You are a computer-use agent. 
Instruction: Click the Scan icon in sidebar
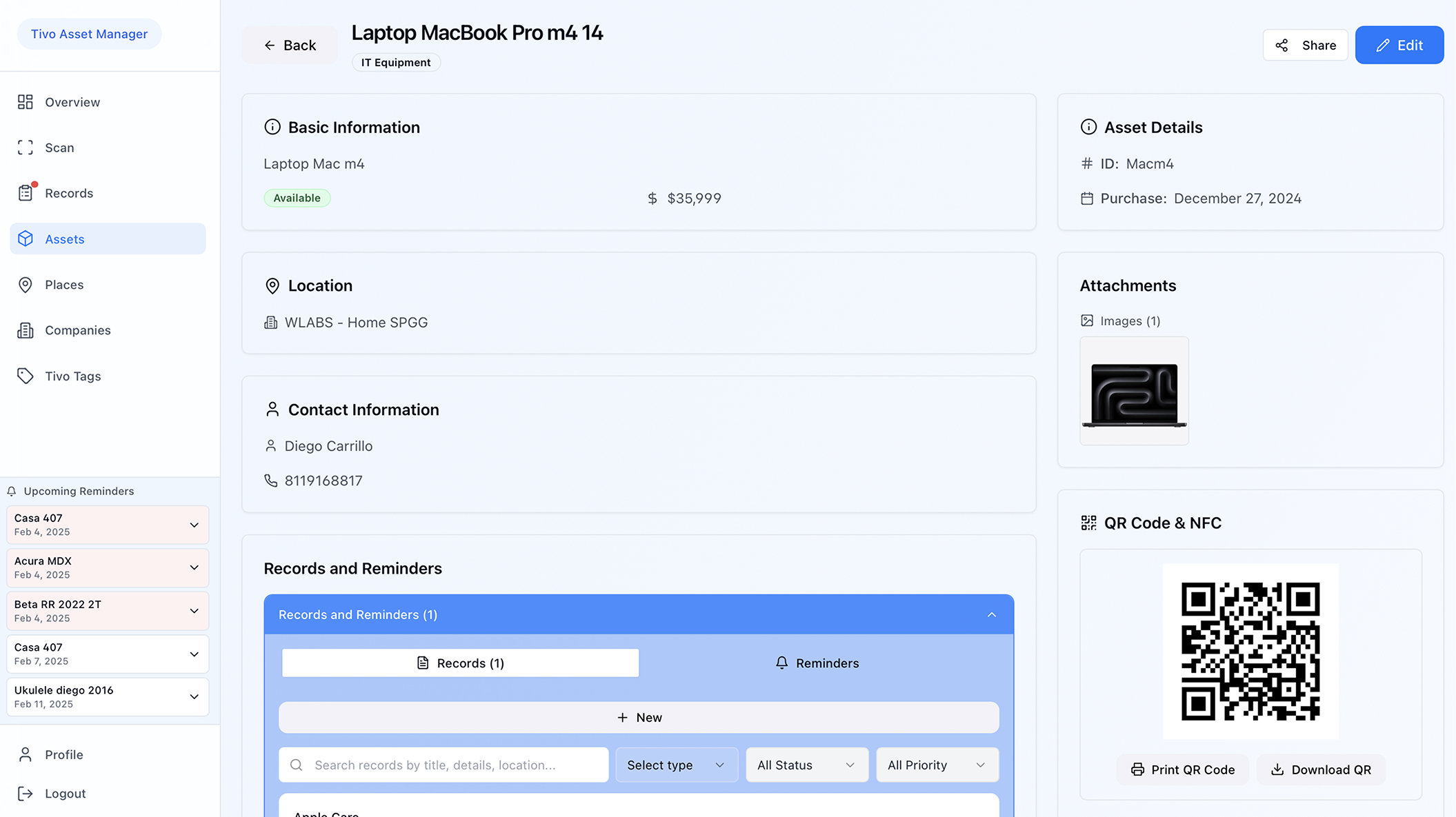click(26, 148)
